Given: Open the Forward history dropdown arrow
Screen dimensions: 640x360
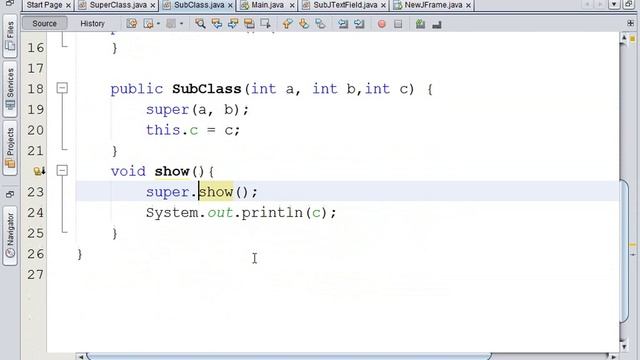Looking at the screenshot, I should [181, 24].
